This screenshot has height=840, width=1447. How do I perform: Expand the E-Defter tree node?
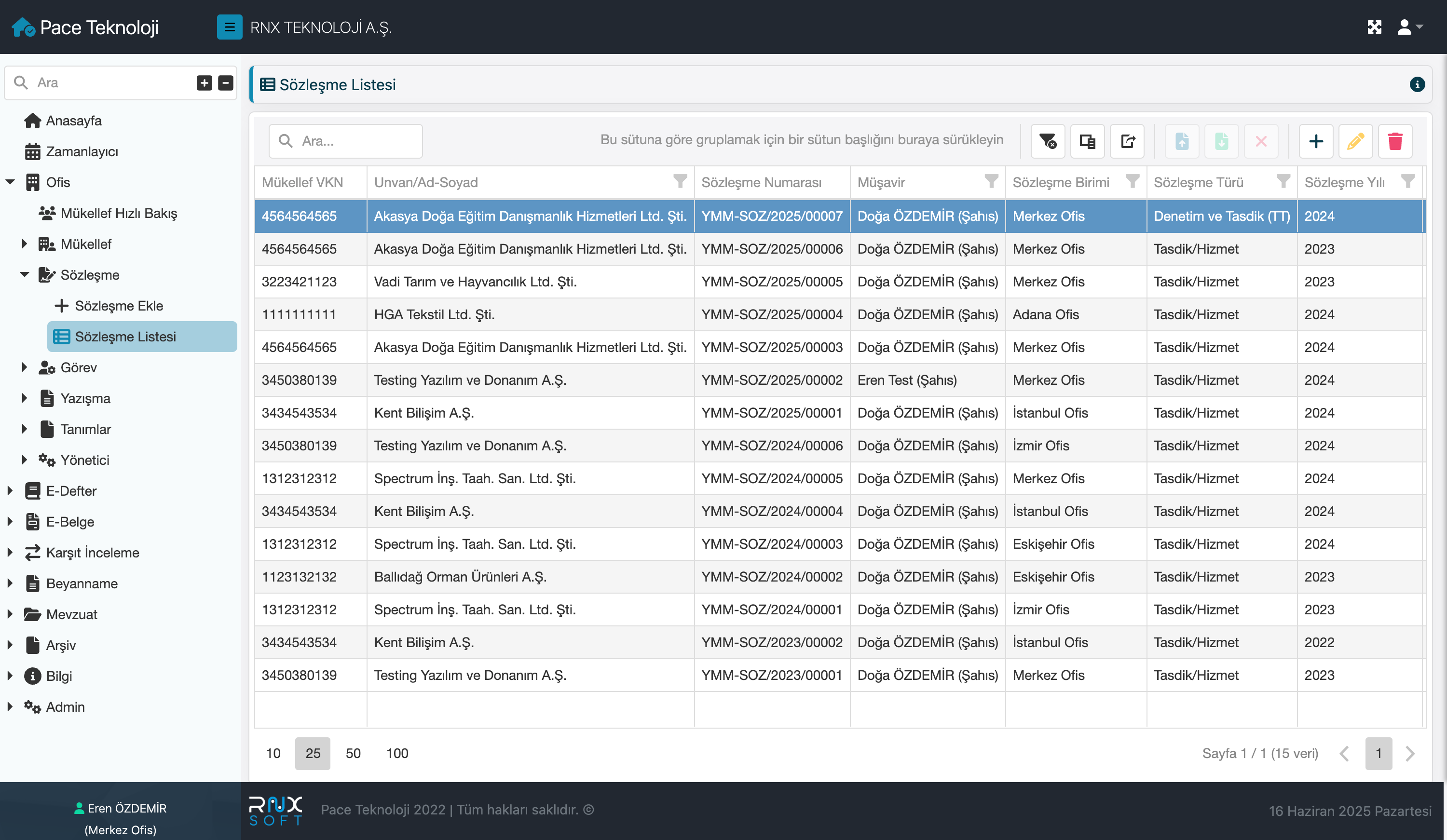pos(10,491)
